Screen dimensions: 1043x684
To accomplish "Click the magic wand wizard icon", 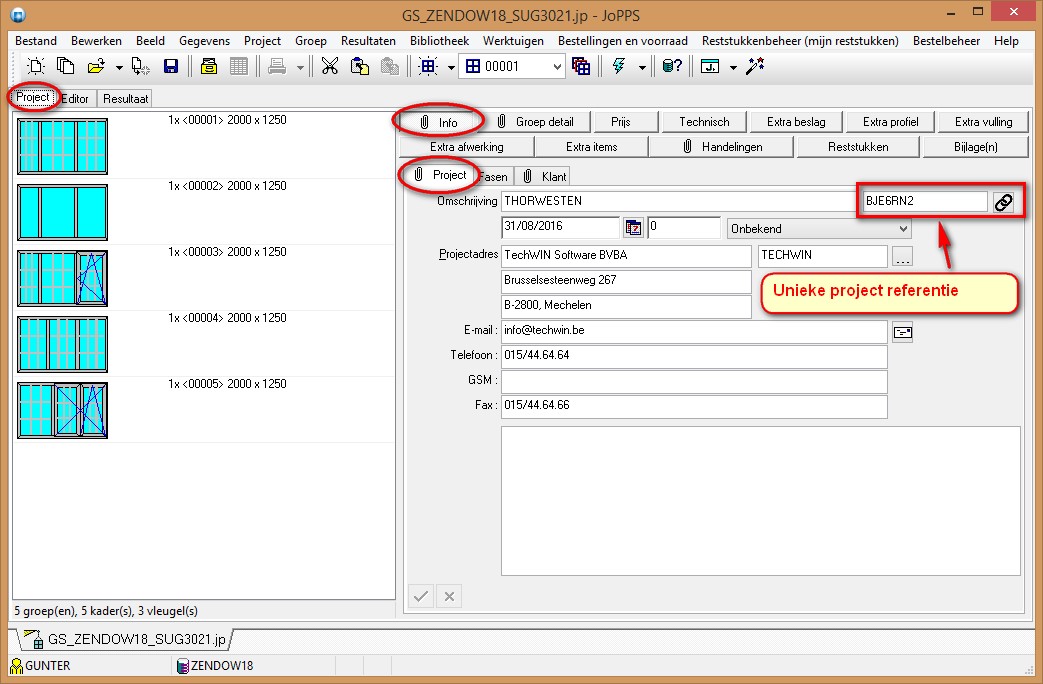I will [755, 66].
